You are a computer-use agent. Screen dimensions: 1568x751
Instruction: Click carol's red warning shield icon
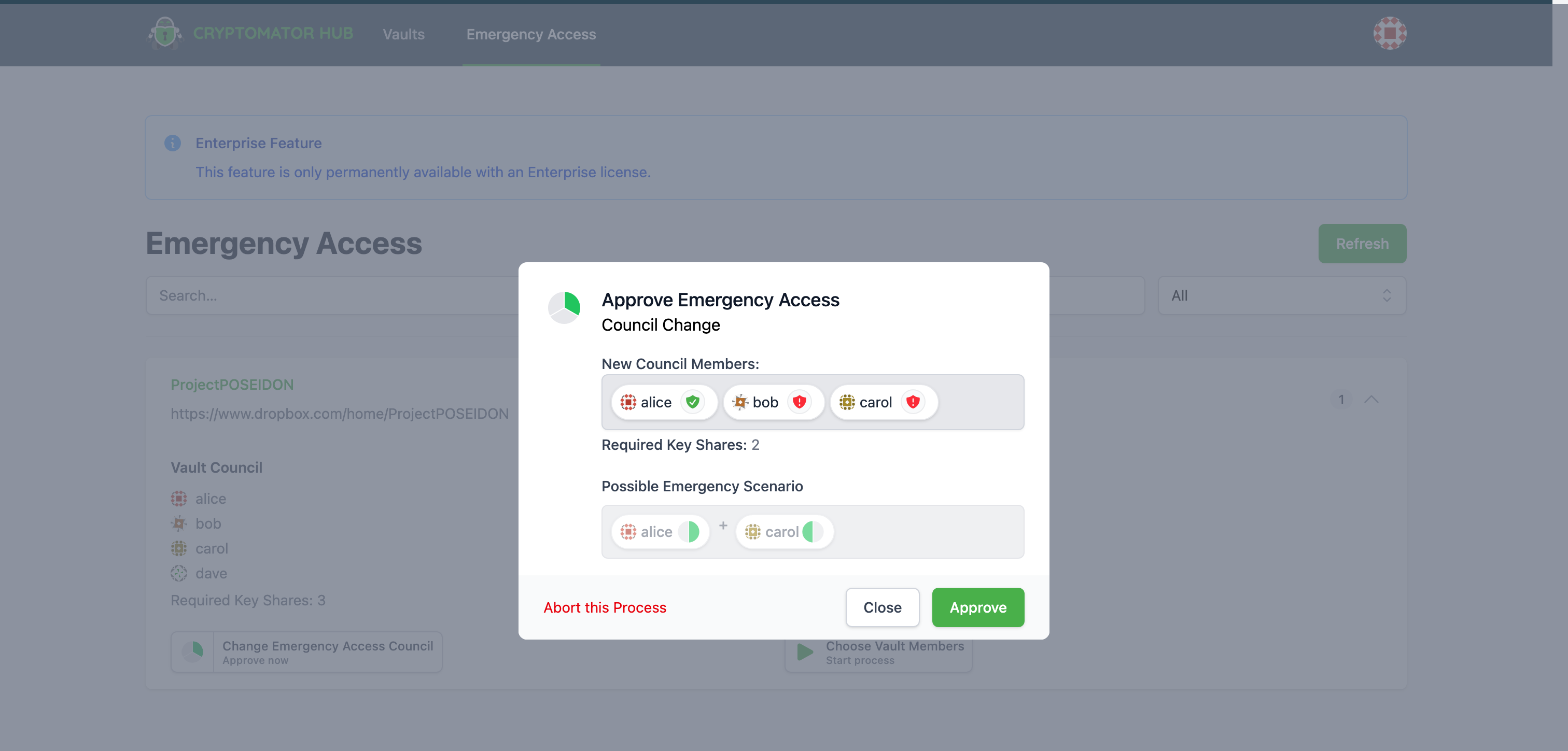913,402
